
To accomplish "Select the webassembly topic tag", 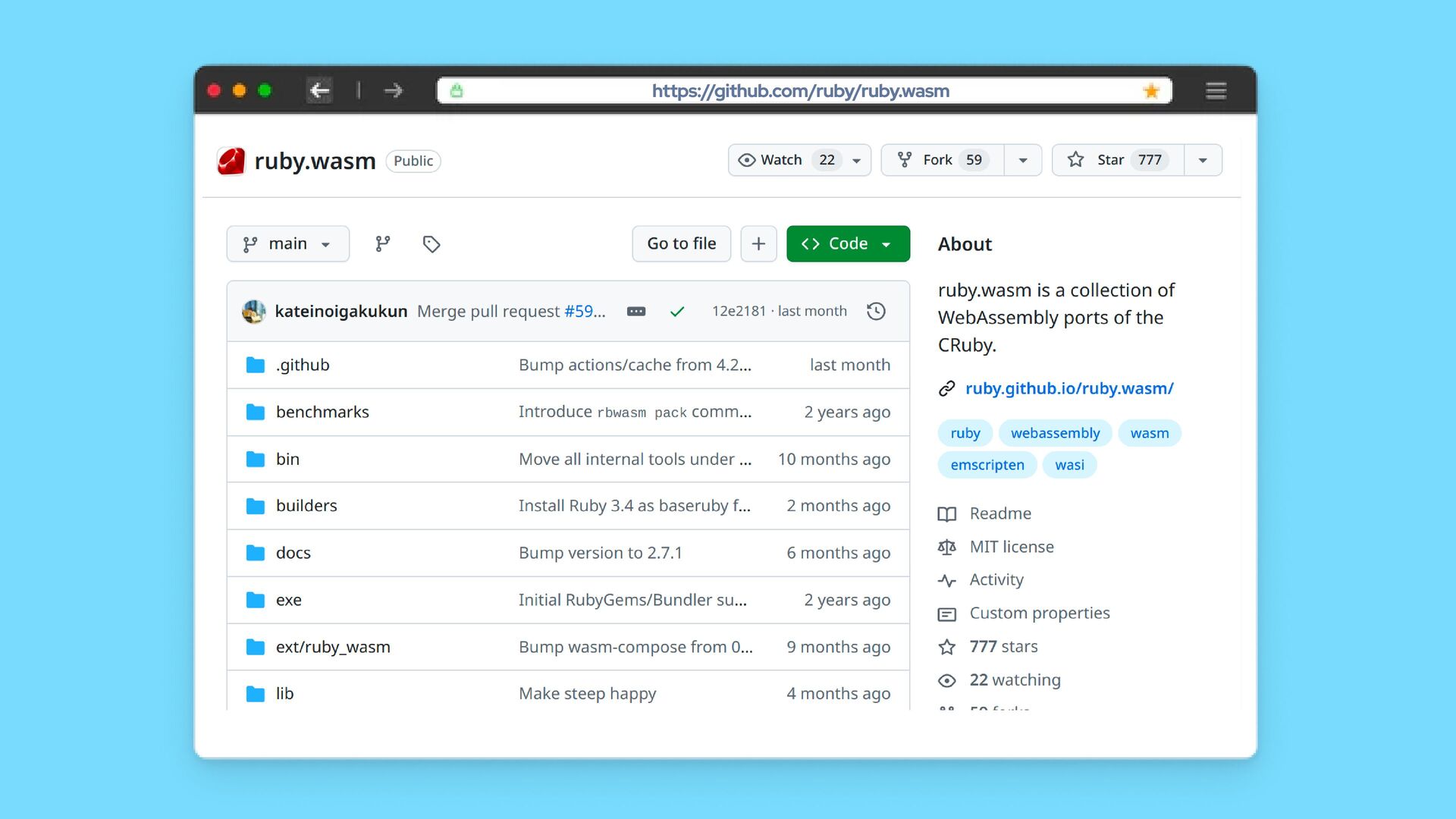I will [1055, 433].
